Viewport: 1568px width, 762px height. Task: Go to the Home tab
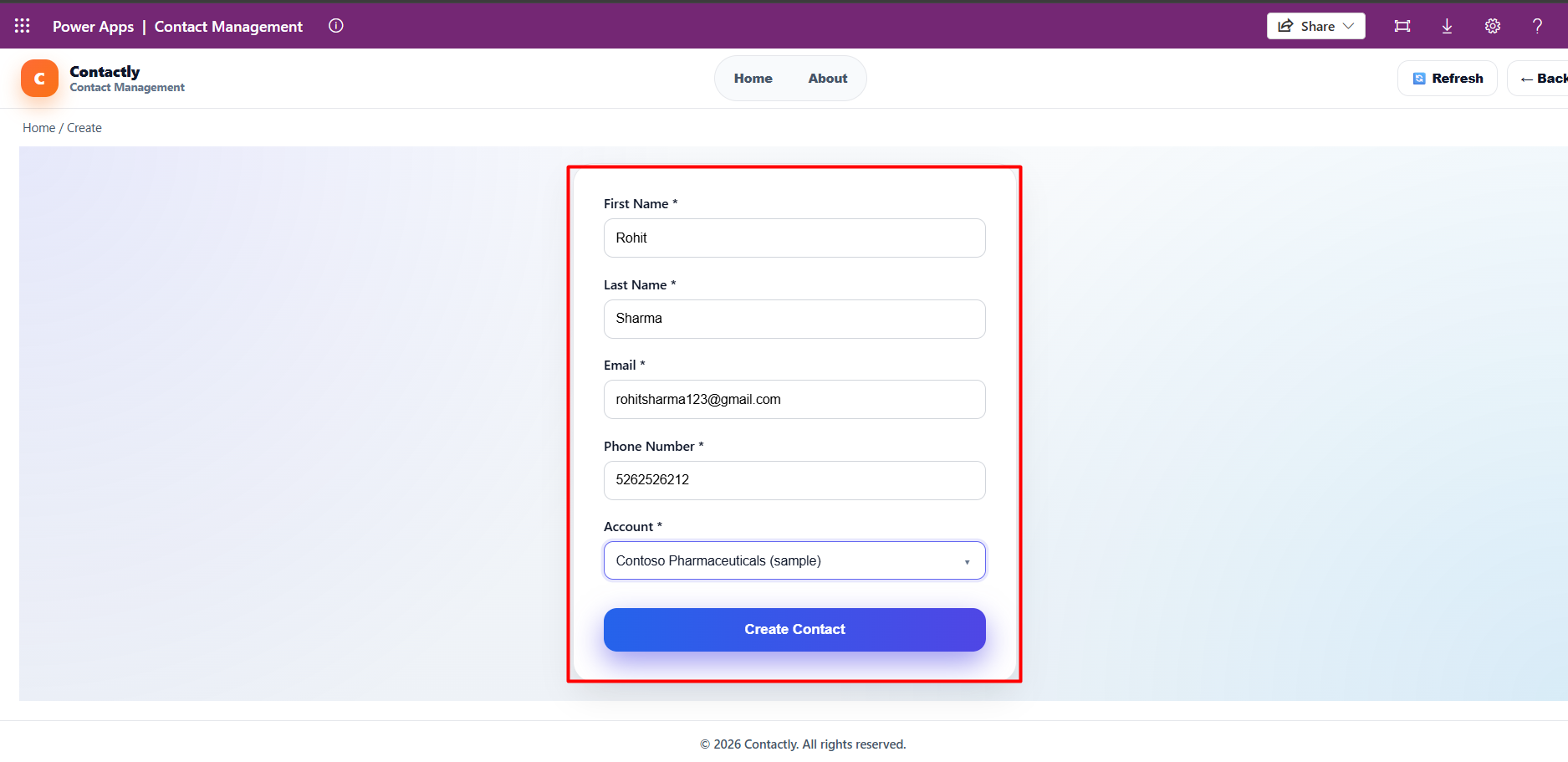pos(753,79)
